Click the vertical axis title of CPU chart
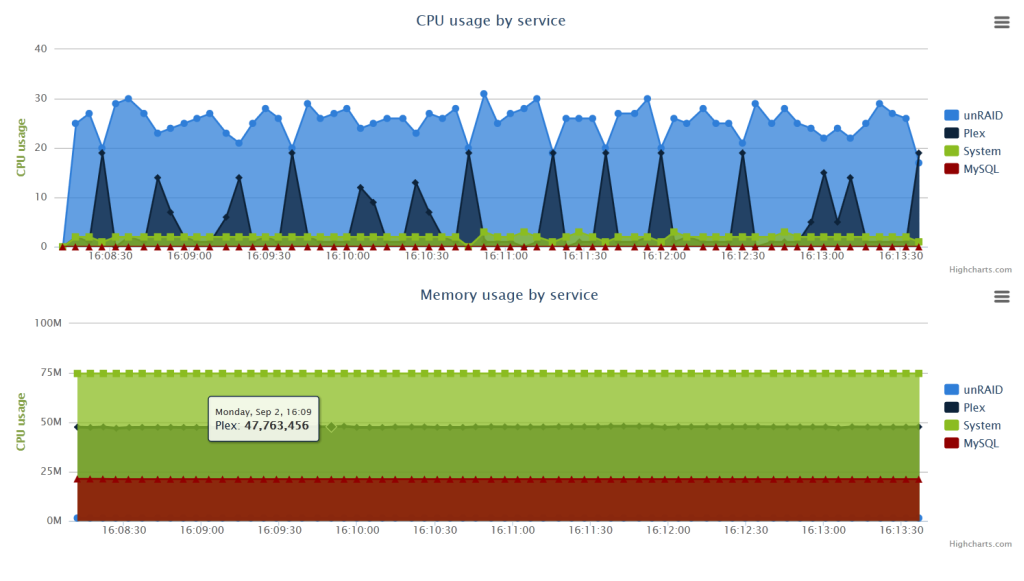1024x581 pixels. (x=21, y=147)
